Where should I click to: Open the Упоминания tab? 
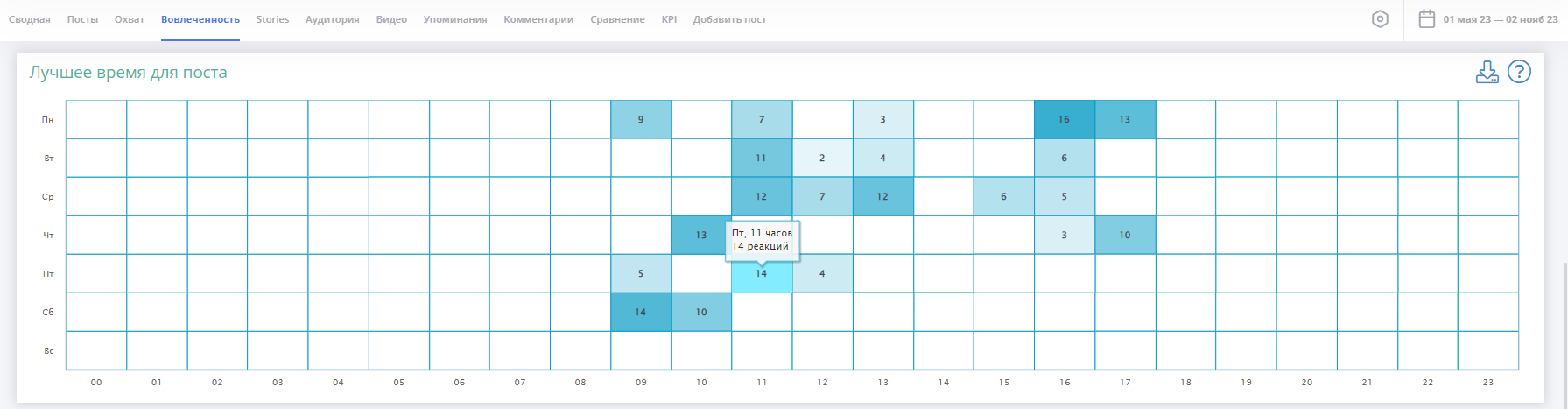(455, 19)
